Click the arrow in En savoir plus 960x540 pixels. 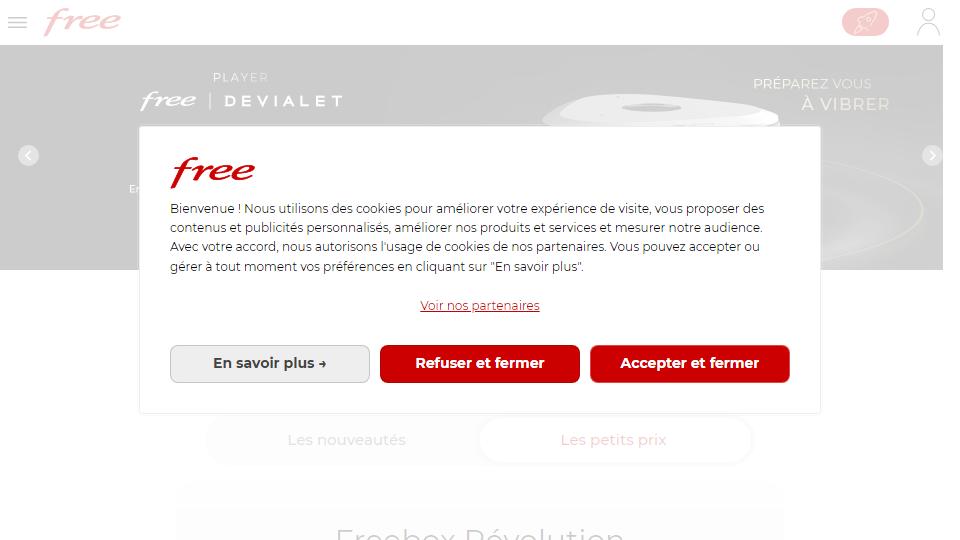click(x=322, y=364)
